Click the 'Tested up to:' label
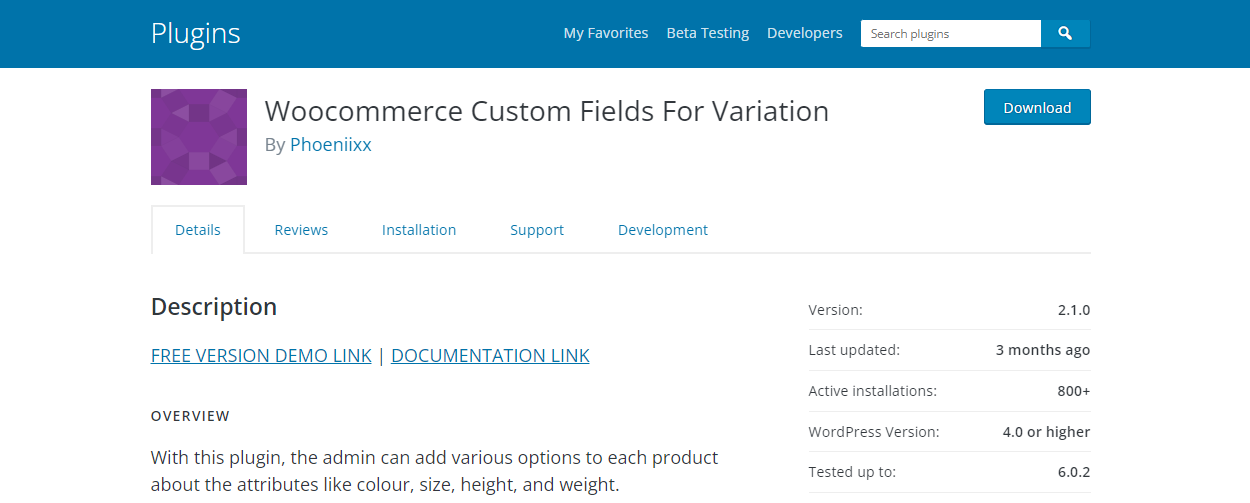Image resolution: width=1250 pixels, height=503 pixels. (852, 472)
